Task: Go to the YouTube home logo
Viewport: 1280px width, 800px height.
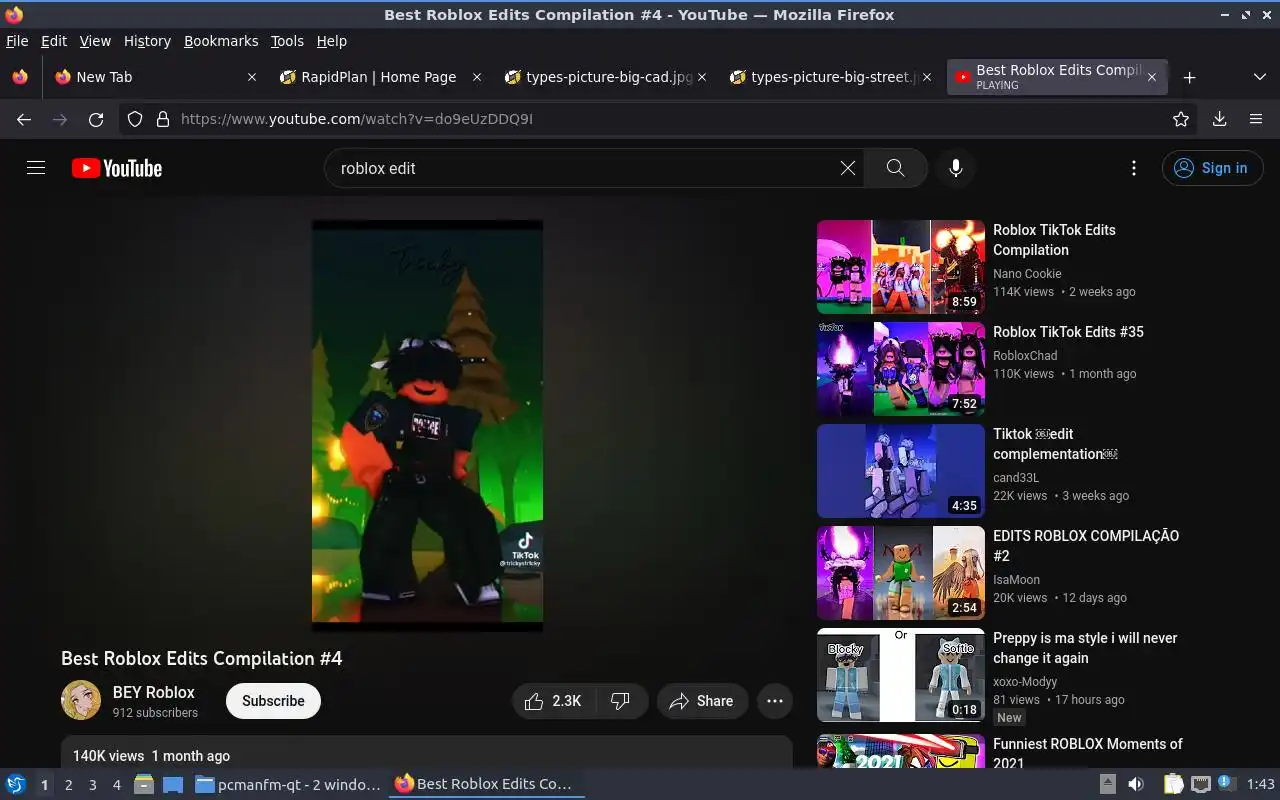Action: (x=117, y=168)
